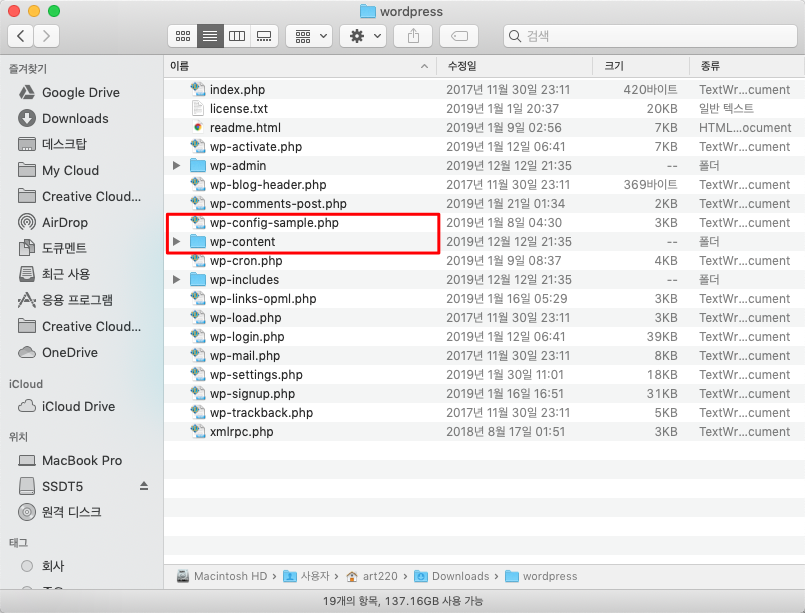Toggle sort direction arrow in name column
The width and height of the screenshot is (805, 613).
(x=424, y=66)
